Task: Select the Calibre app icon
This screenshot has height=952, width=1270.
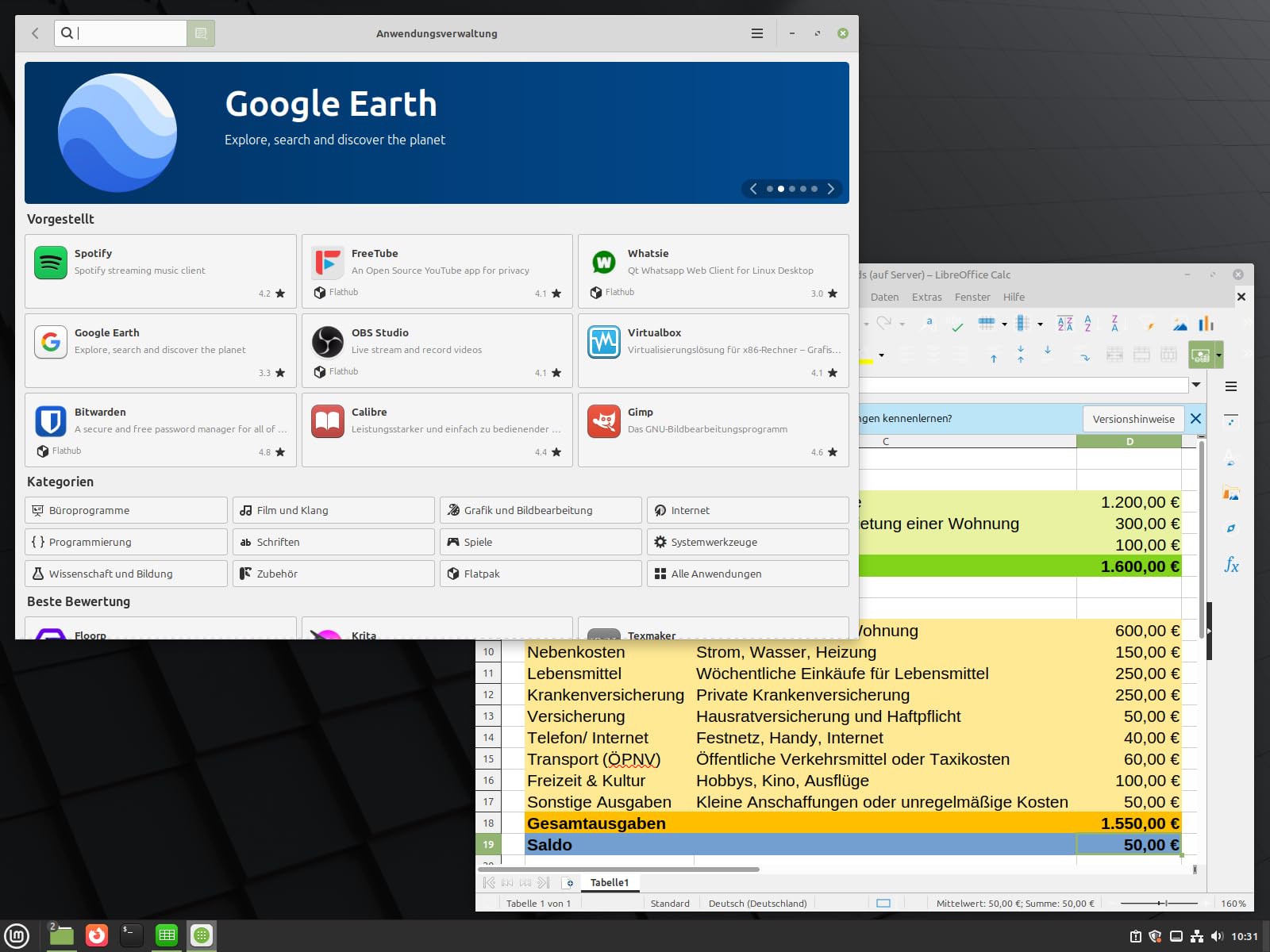Action: (327, 421)
